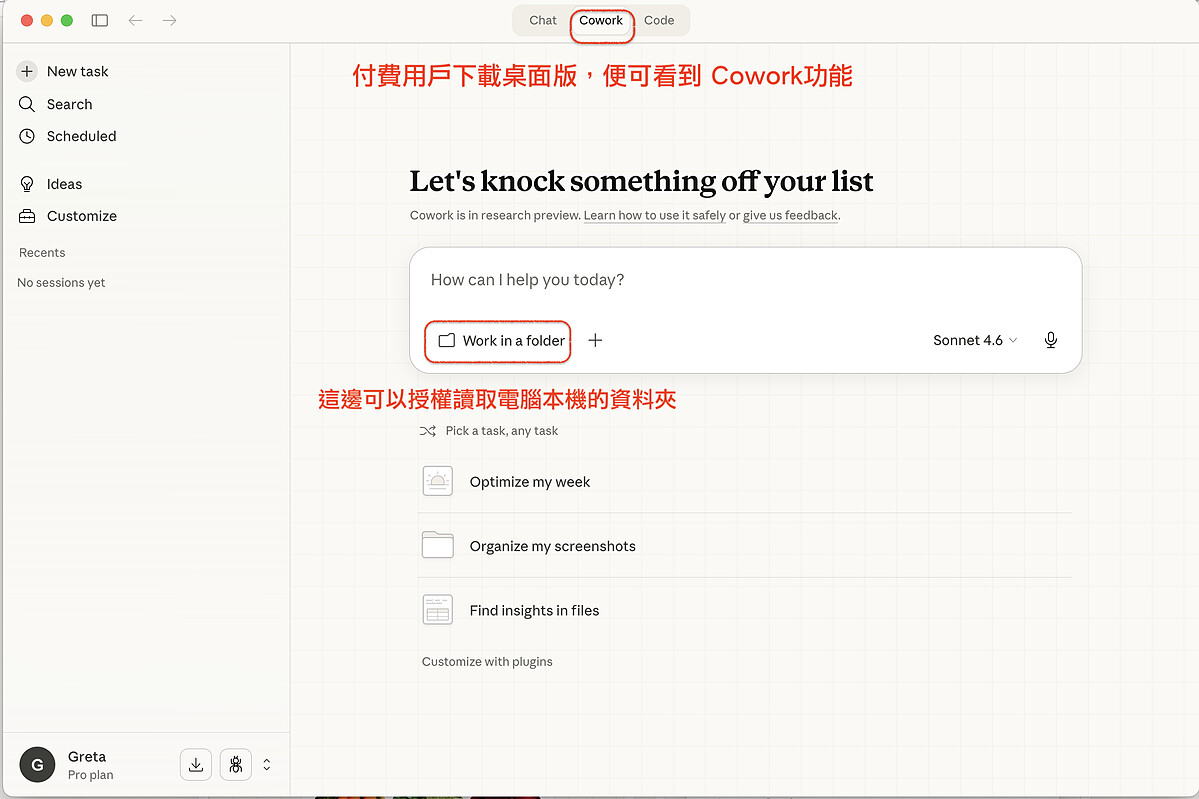The height and width of the screenshot is (799, 1199).
Task: Choose the Organize my screenshots task
Action: coord(552,546)
